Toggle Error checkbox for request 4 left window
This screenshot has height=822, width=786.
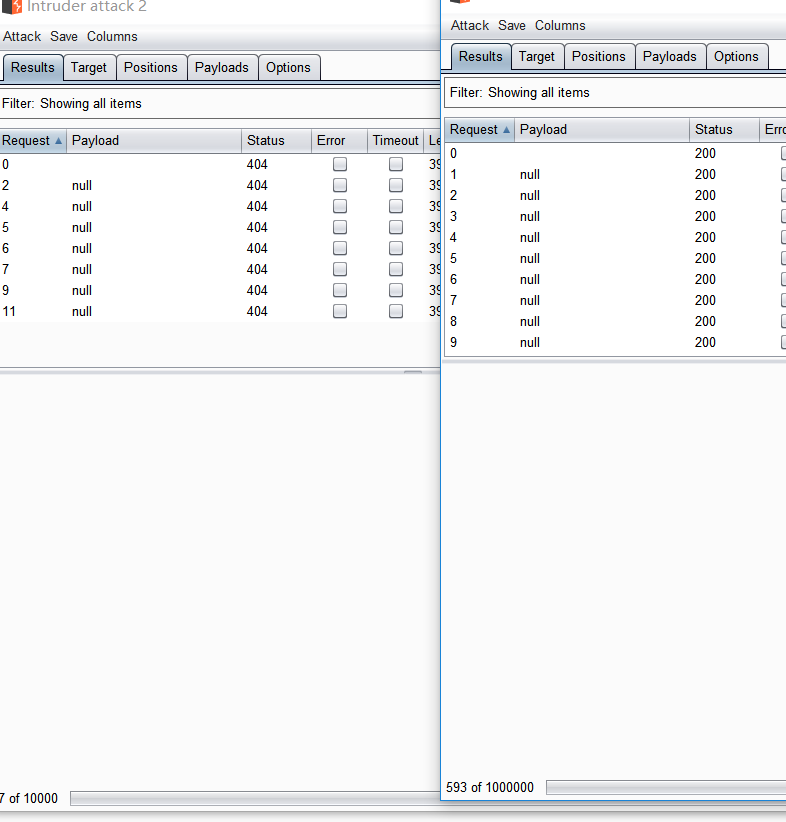[x=340, y=207]
